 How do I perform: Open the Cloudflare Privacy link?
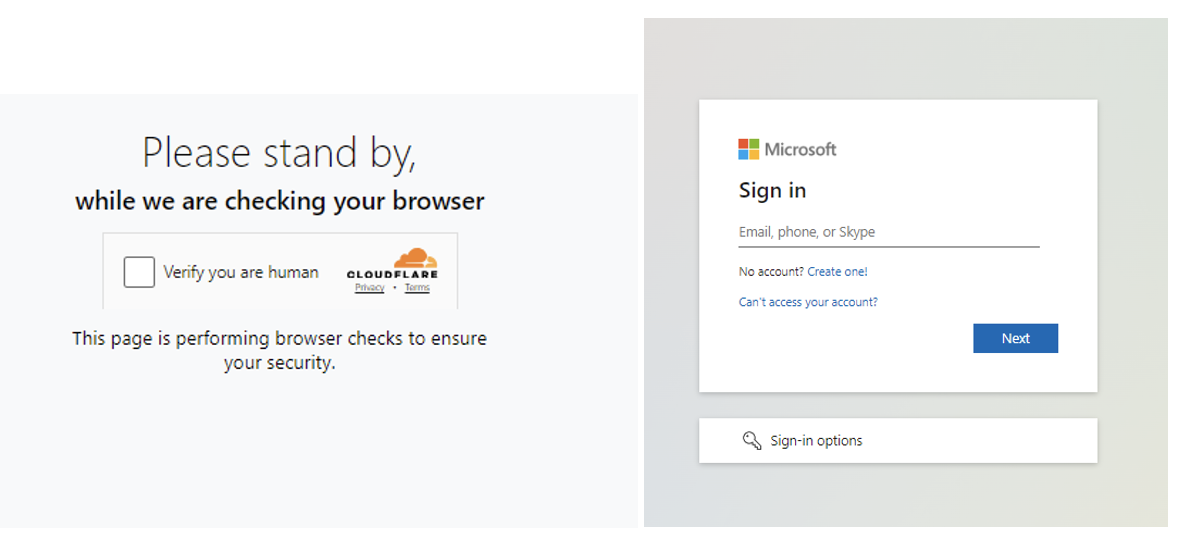click(370, 288)
